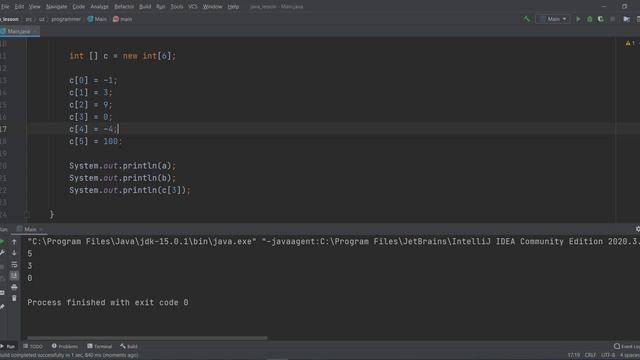Open the Help menu
This screenshot has height=360, width=640.
(233, 7)
